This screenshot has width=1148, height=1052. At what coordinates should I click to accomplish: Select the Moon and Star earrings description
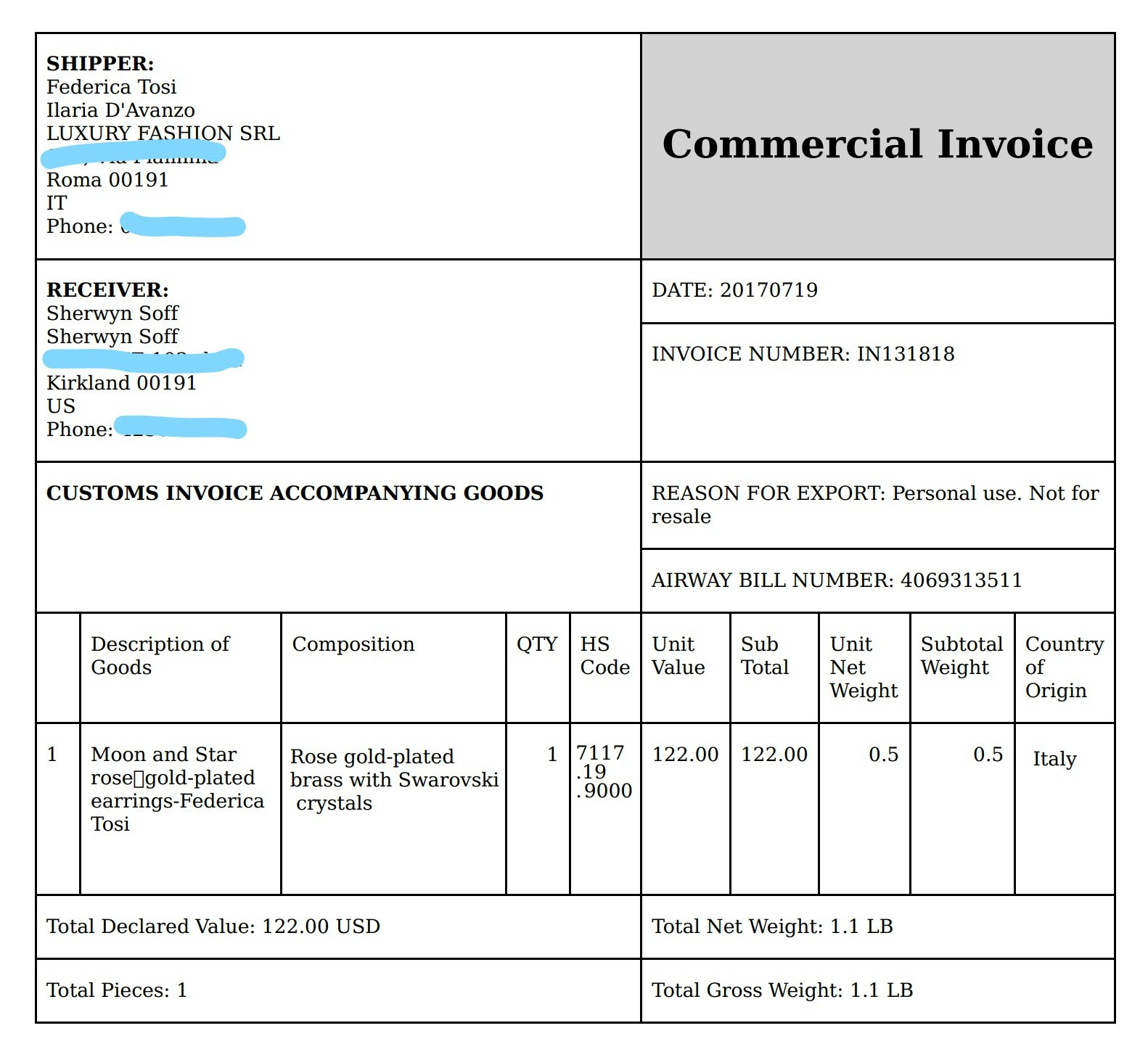pos(177,789)
